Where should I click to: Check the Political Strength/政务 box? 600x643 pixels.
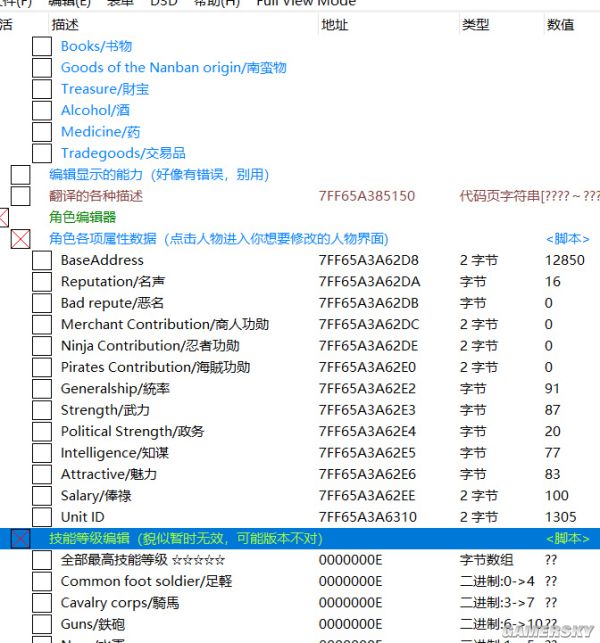pyautogui.click(x=42, y=432)
